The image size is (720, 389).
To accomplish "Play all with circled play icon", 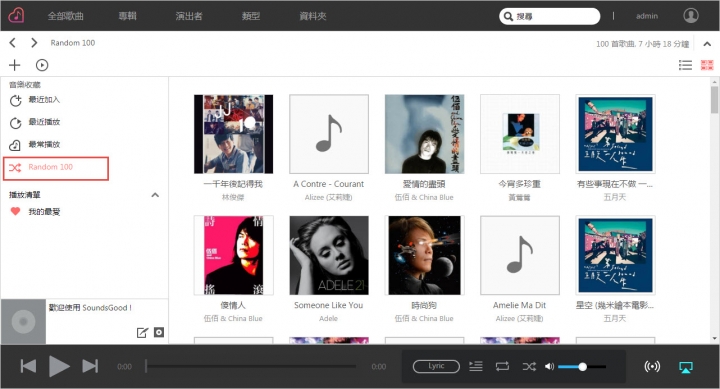I will [x=42, y=65].
